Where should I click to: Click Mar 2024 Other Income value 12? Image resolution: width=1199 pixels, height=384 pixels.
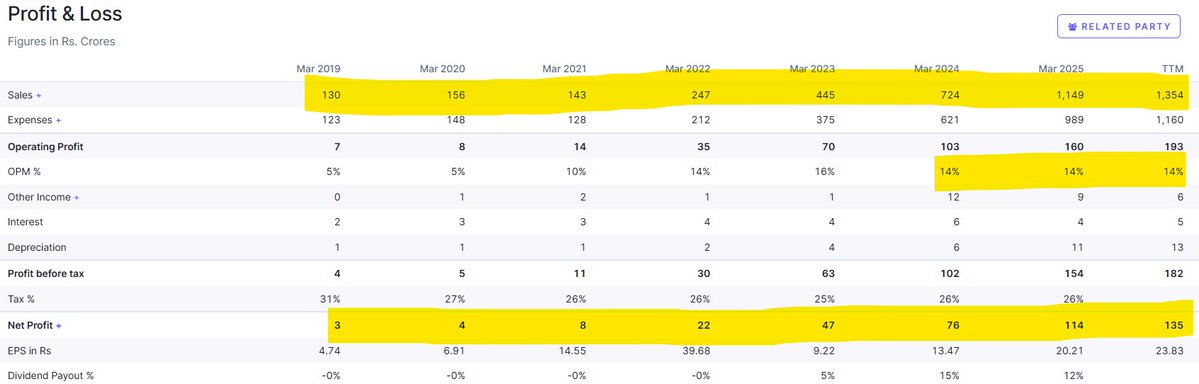tap(954, 197)
